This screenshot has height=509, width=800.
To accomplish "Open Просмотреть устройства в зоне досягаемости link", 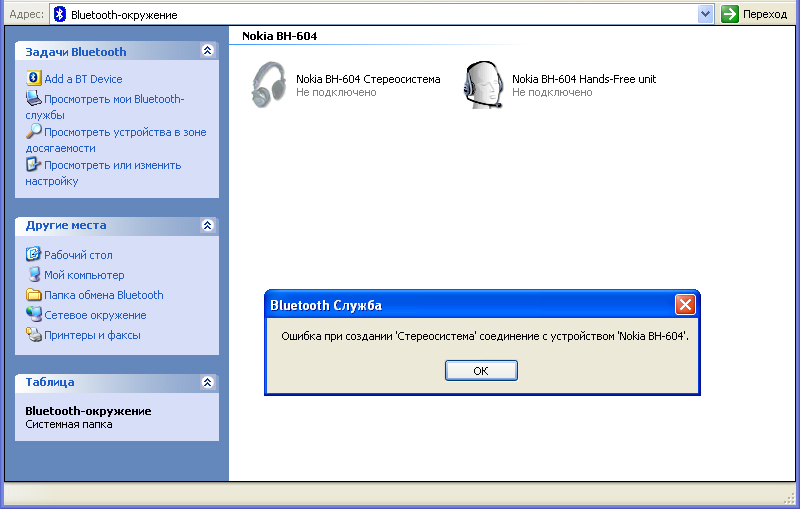I will 116,140.
